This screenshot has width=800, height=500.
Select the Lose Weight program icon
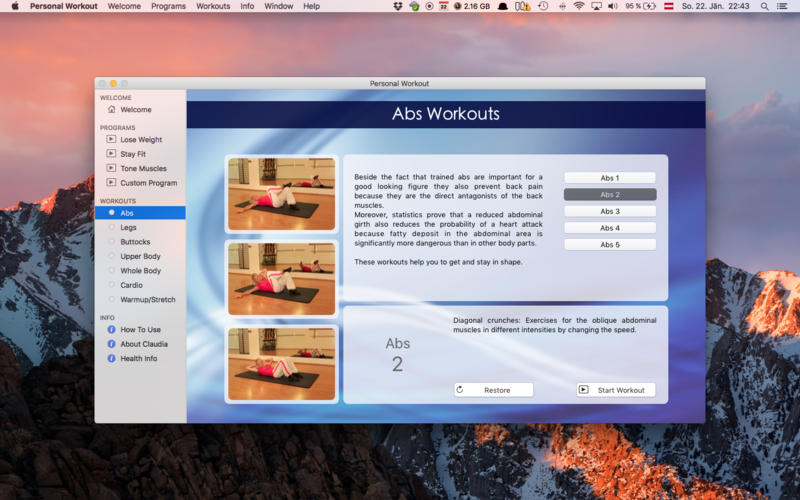pos(111,139)
